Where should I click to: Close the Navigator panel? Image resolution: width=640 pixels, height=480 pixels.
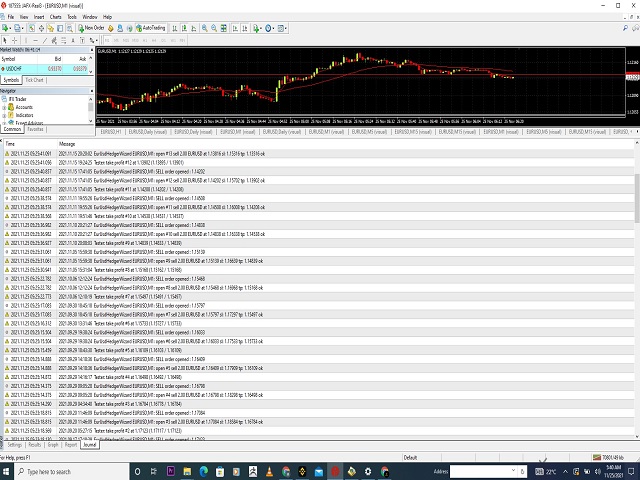click(x=91, y=91)
